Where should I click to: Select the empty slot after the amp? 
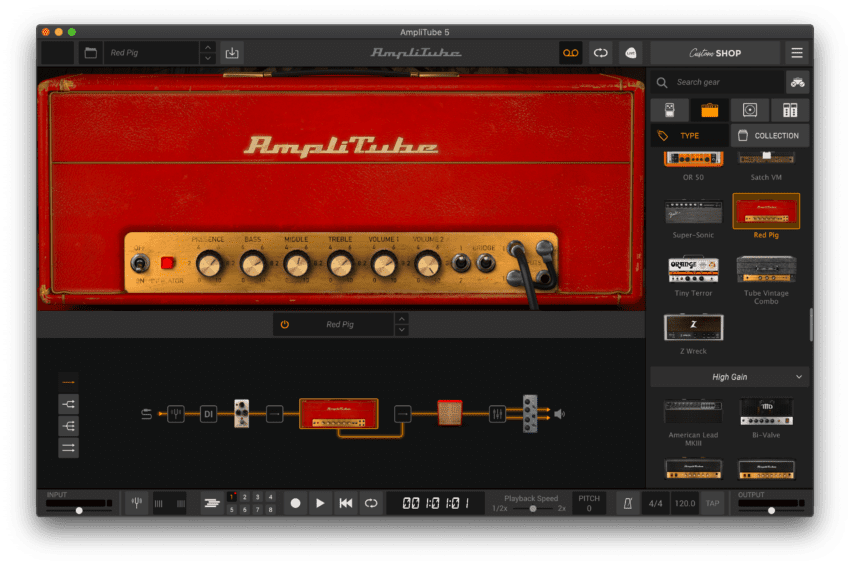[402, 414]
